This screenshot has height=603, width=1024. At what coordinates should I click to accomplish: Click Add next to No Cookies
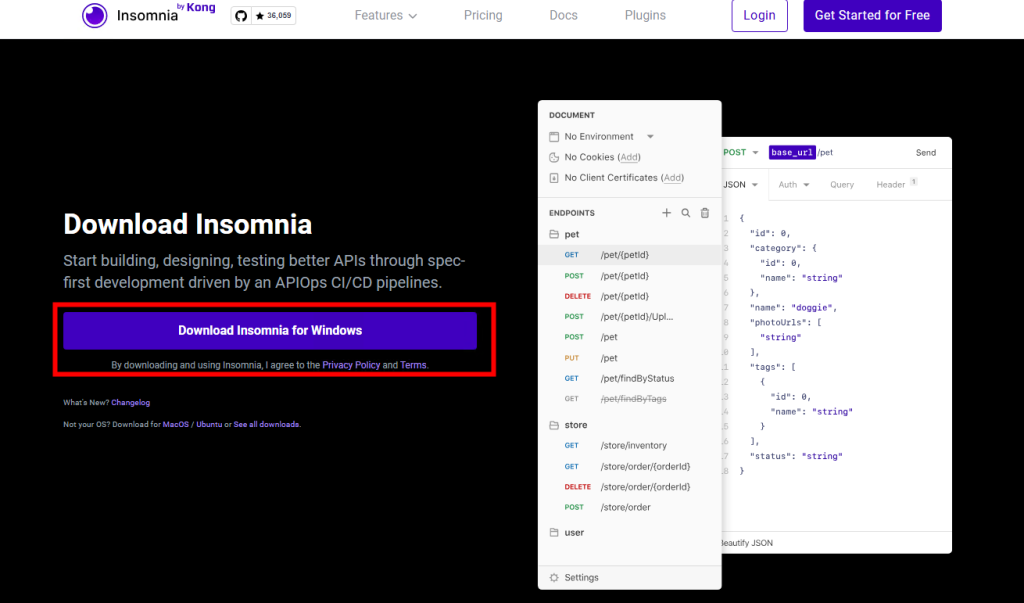(x=630, y=157)
